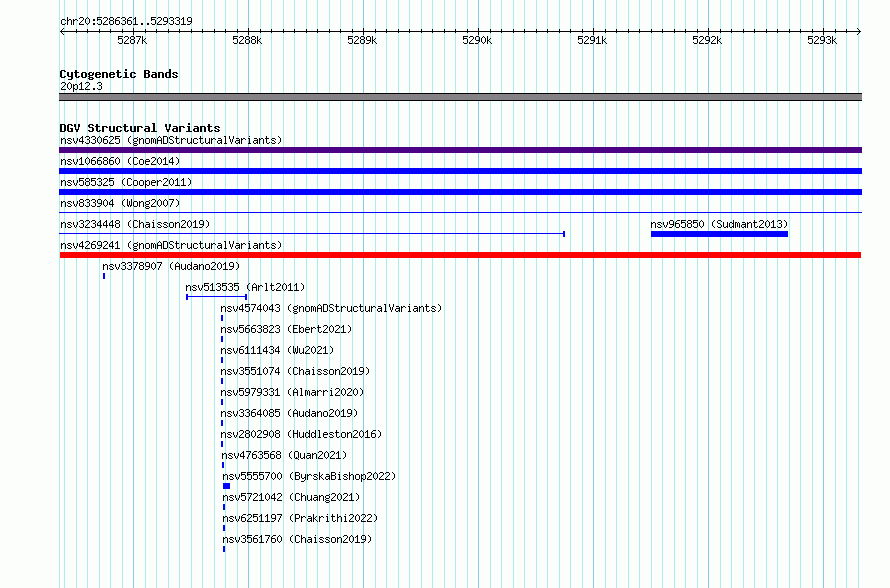Select the 20p12.3 band label
This screenshot has height=588, width=890.
(81, 86)
